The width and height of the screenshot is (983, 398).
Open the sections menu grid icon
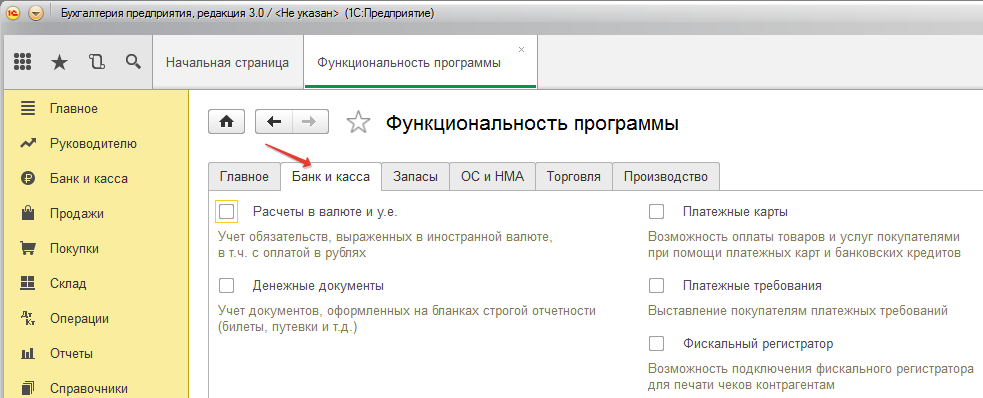coord(23,61)
